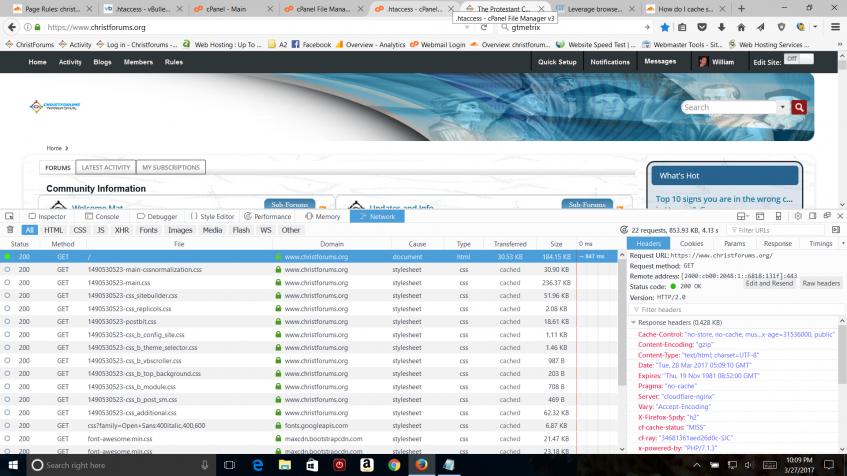Open the Windows Start menu
Screen dimensions: 847x476
pyautogui.click(x=13, y=465)
